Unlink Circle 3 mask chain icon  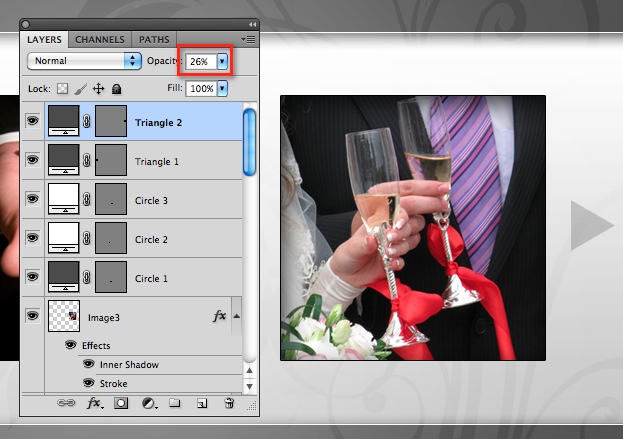click(x=87, y=199)
